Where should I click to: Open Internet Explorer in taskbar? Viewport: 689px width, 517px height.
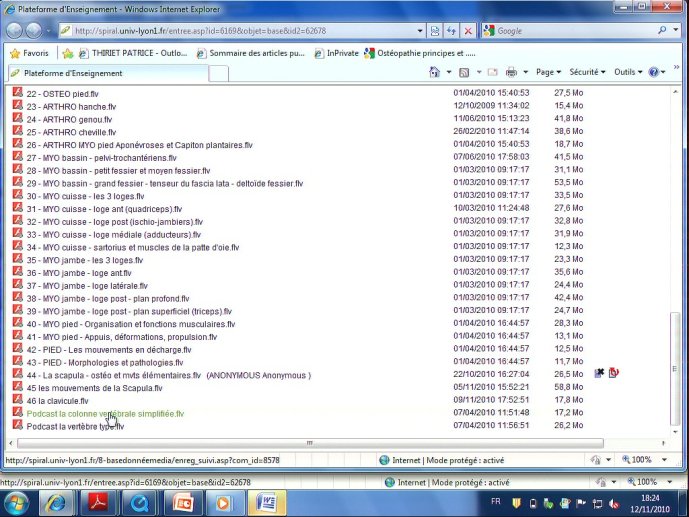coord(56,503)
